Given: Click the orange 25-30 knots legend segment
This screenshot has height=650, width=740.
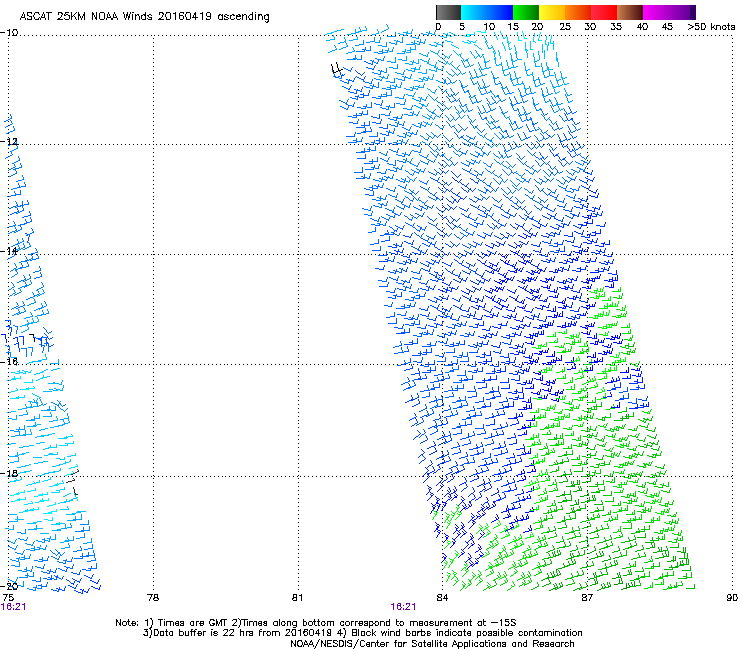Looking at the screenshot, I should click(x=578, y=12).
